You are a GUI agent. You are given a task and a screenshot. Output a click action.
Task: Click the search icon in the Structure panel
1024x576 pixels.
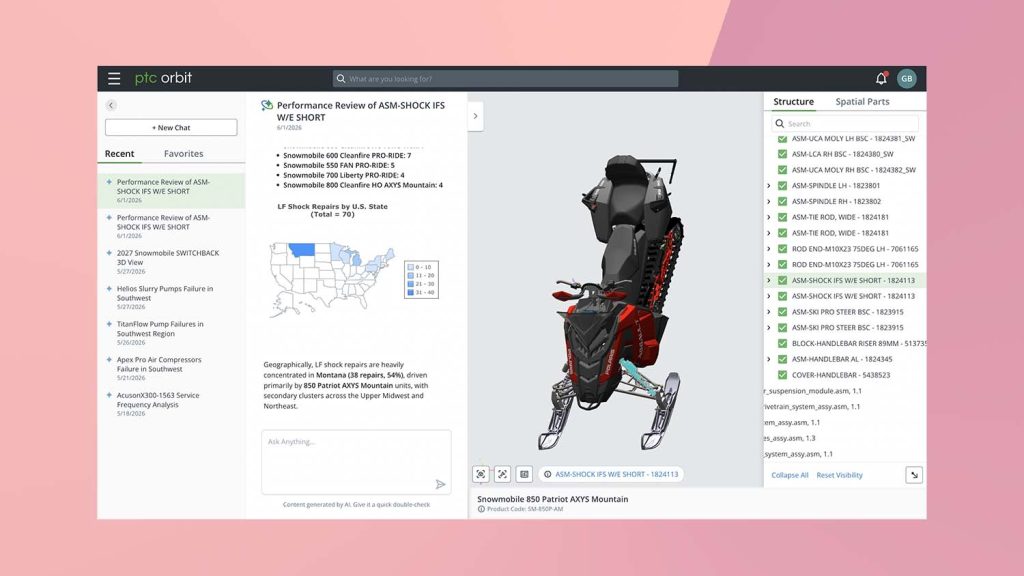780,123
